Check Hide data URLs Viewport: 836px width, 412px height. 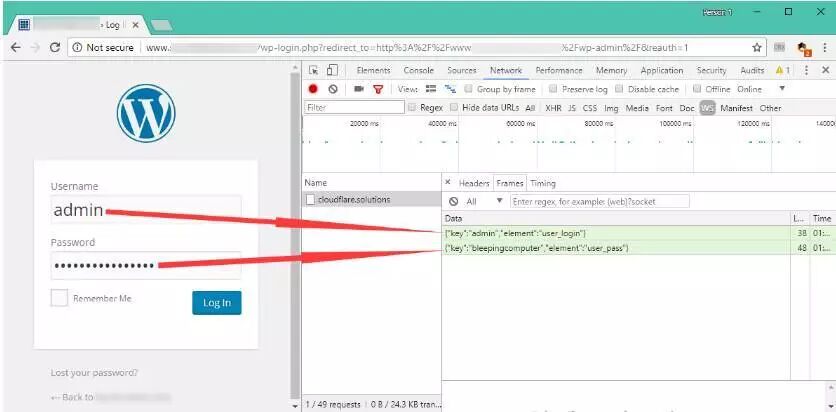click(x=454, y=108)
